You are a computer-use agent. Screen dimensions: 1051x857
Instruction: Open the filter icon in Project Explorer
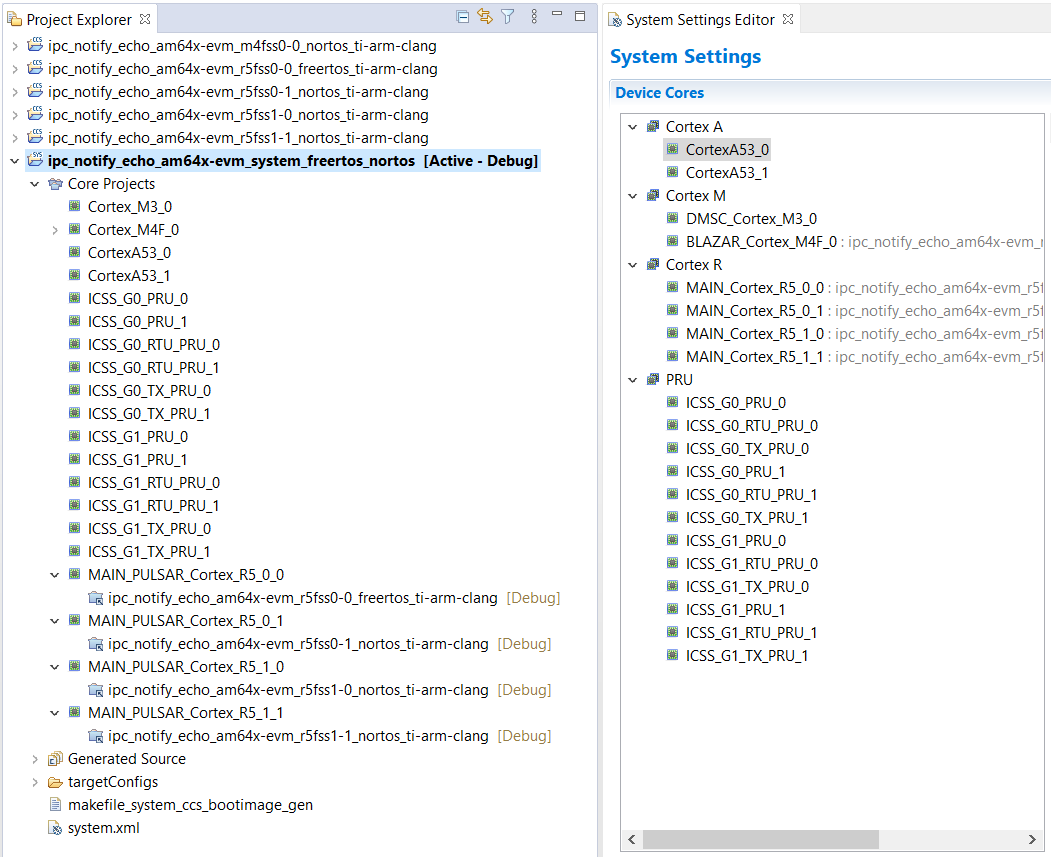[508, 17]
